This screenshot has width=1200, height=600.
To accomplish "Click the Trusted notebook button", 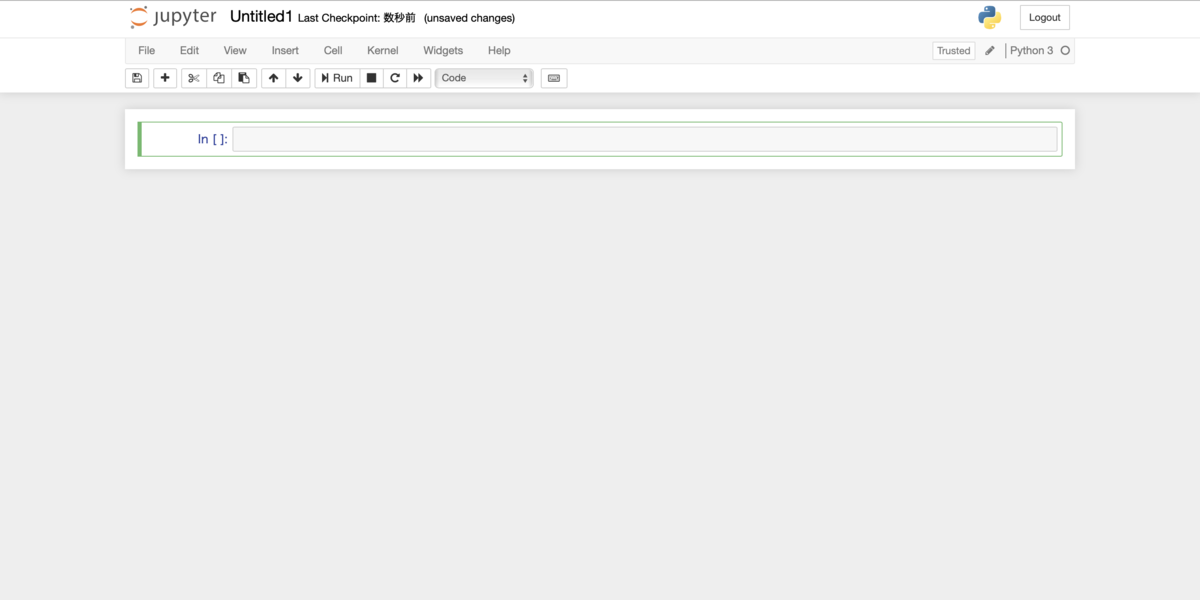I will pos(954,50).
